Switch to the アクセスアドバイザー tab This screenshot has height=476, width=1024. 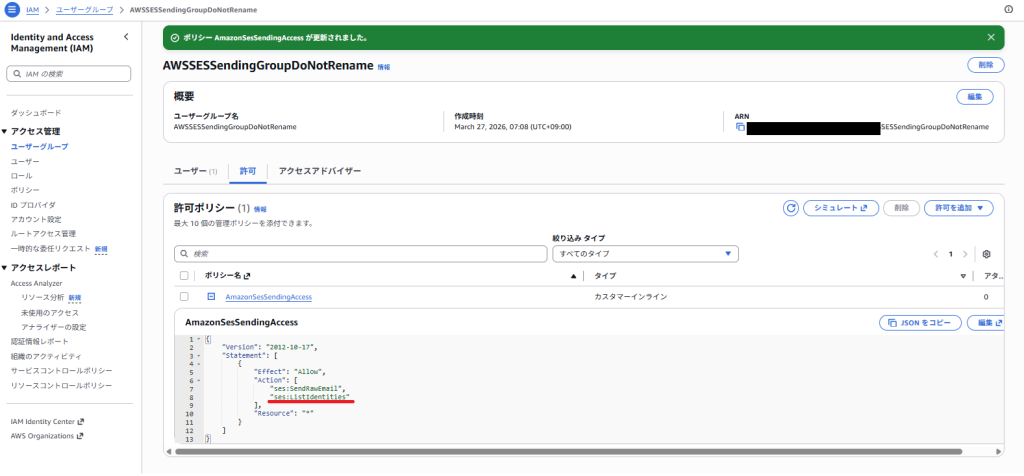coord(320,171)
